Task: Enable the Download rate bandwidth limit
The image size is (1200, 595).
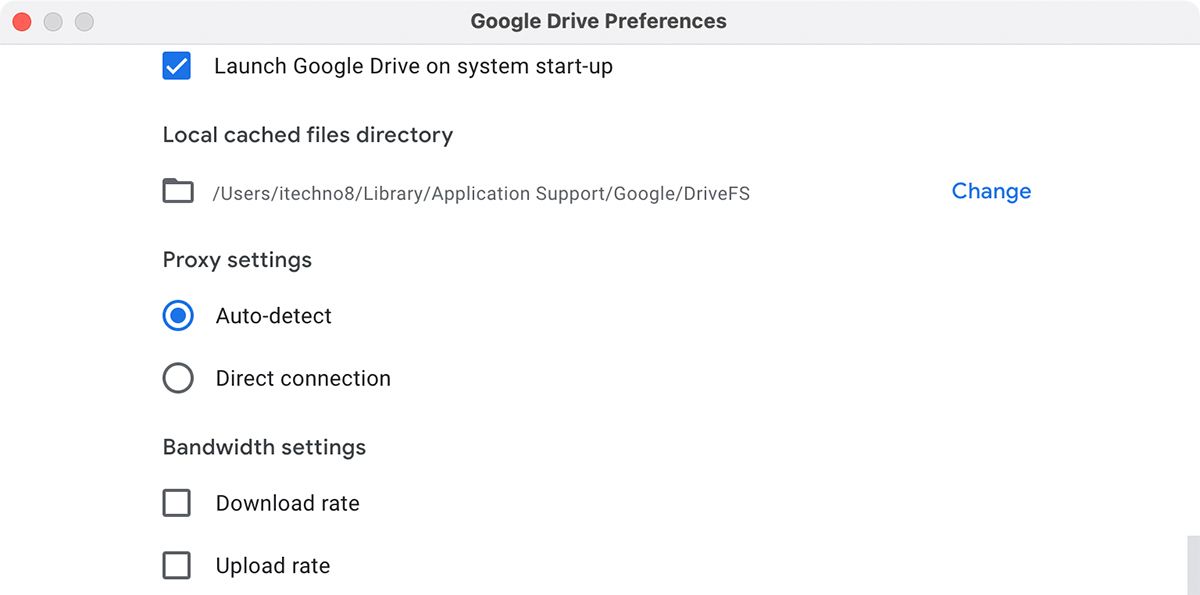Action: 176,503
